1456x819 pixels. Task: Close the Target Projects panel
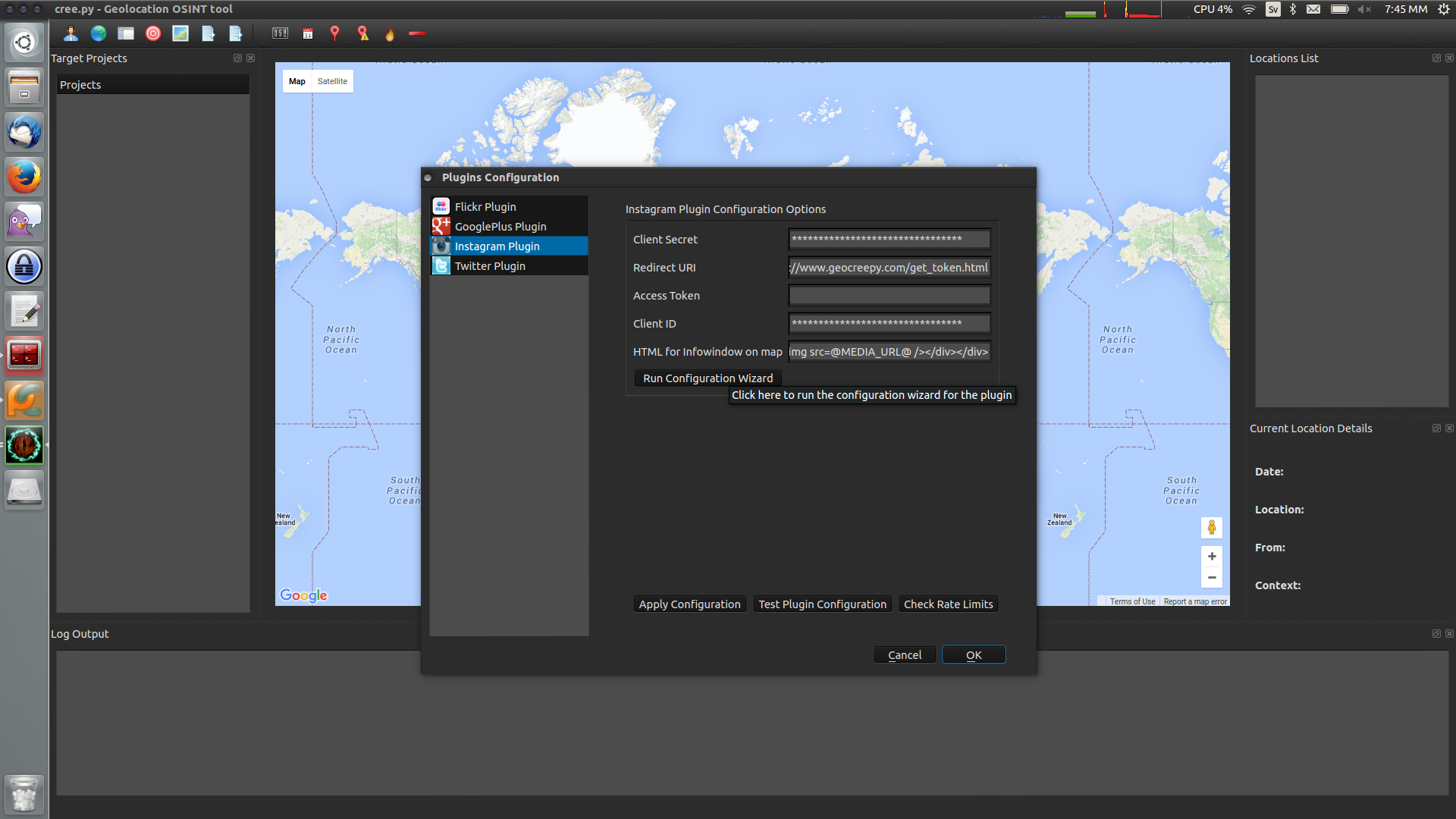pyautogui.click(x=251, y=58)
